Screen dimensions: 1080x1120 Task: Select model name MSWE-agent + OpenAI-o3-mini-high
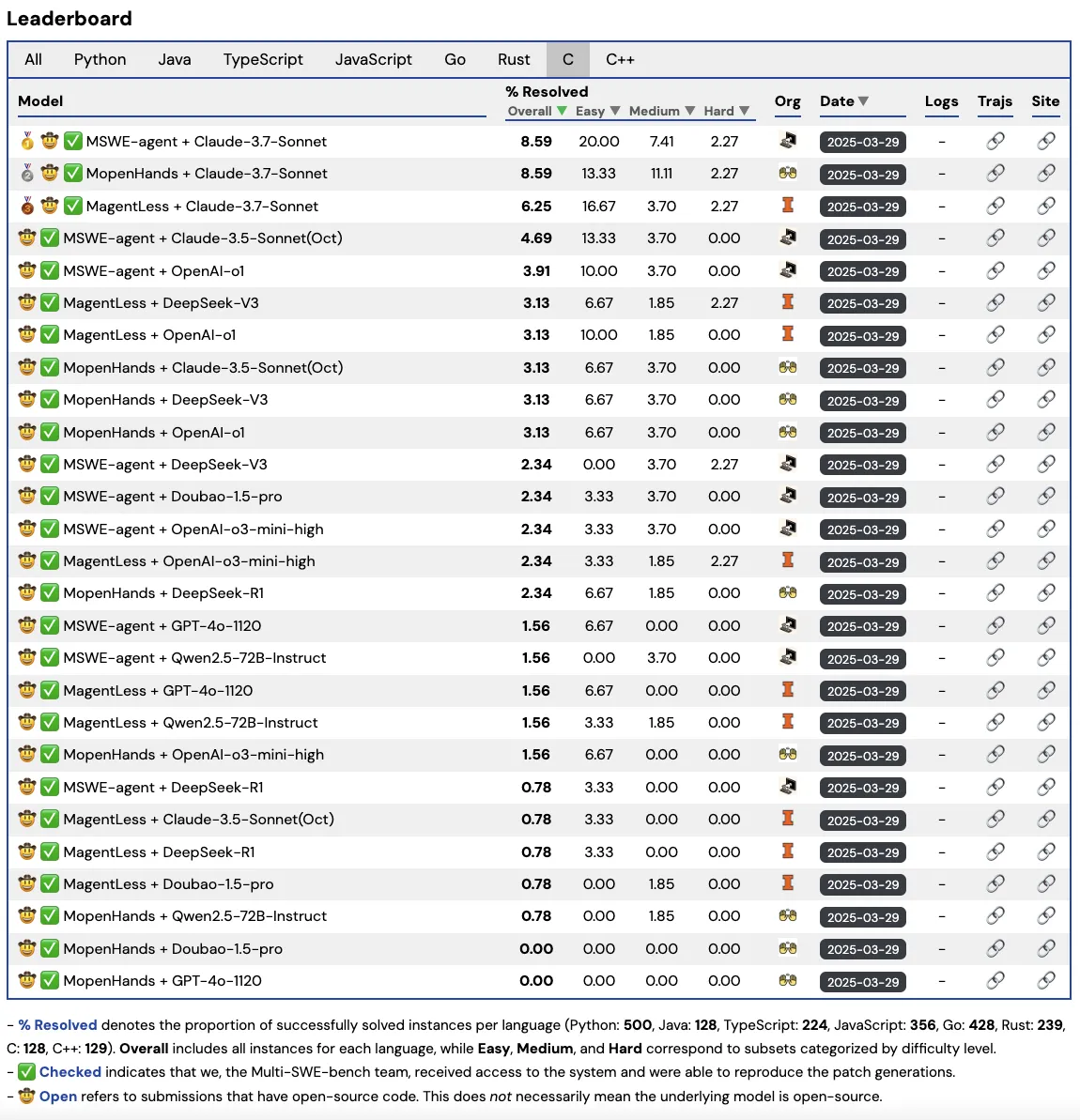point(193,529)
